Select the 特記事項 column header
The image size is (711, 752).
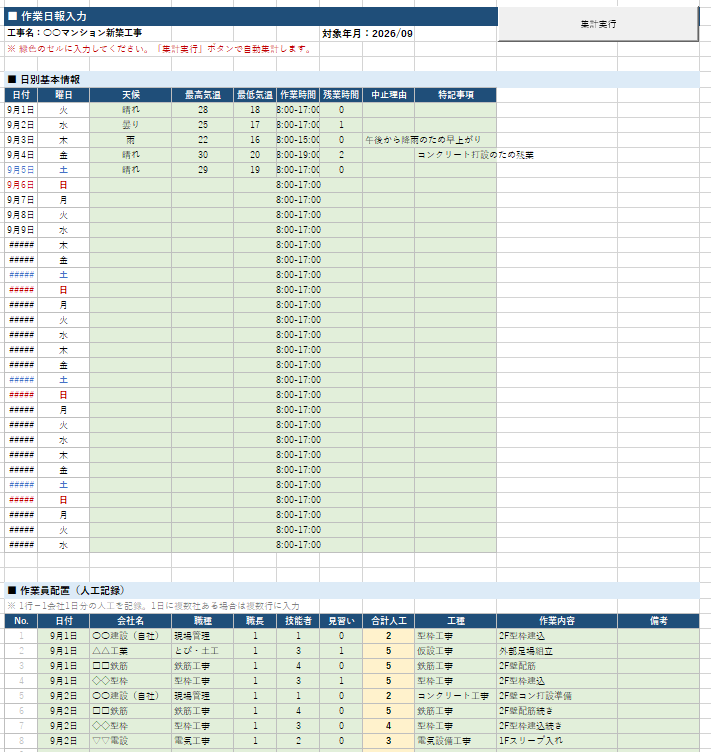pyautogui.click(x=455, y=95)
